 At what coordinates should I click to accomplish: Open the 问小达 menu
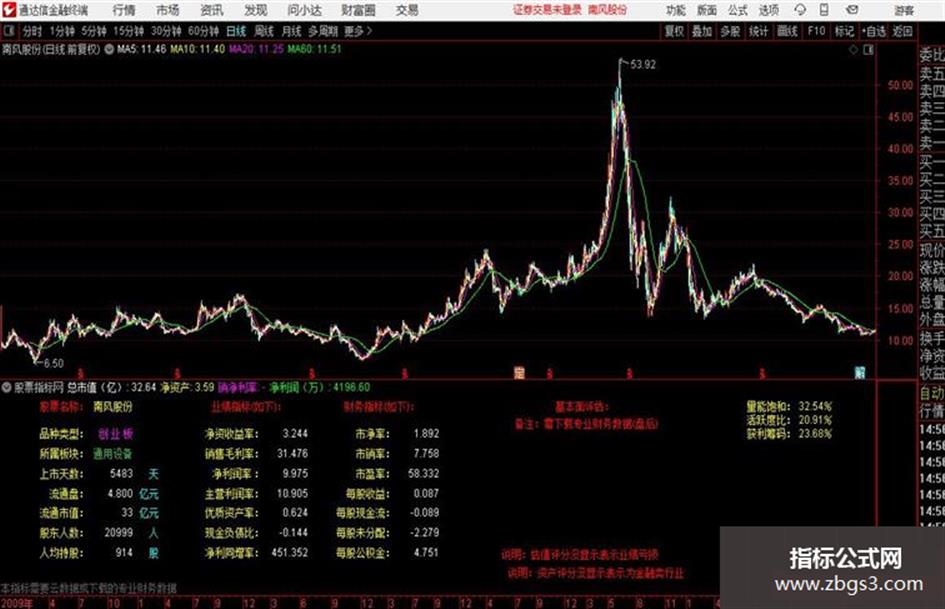point(304,10)
